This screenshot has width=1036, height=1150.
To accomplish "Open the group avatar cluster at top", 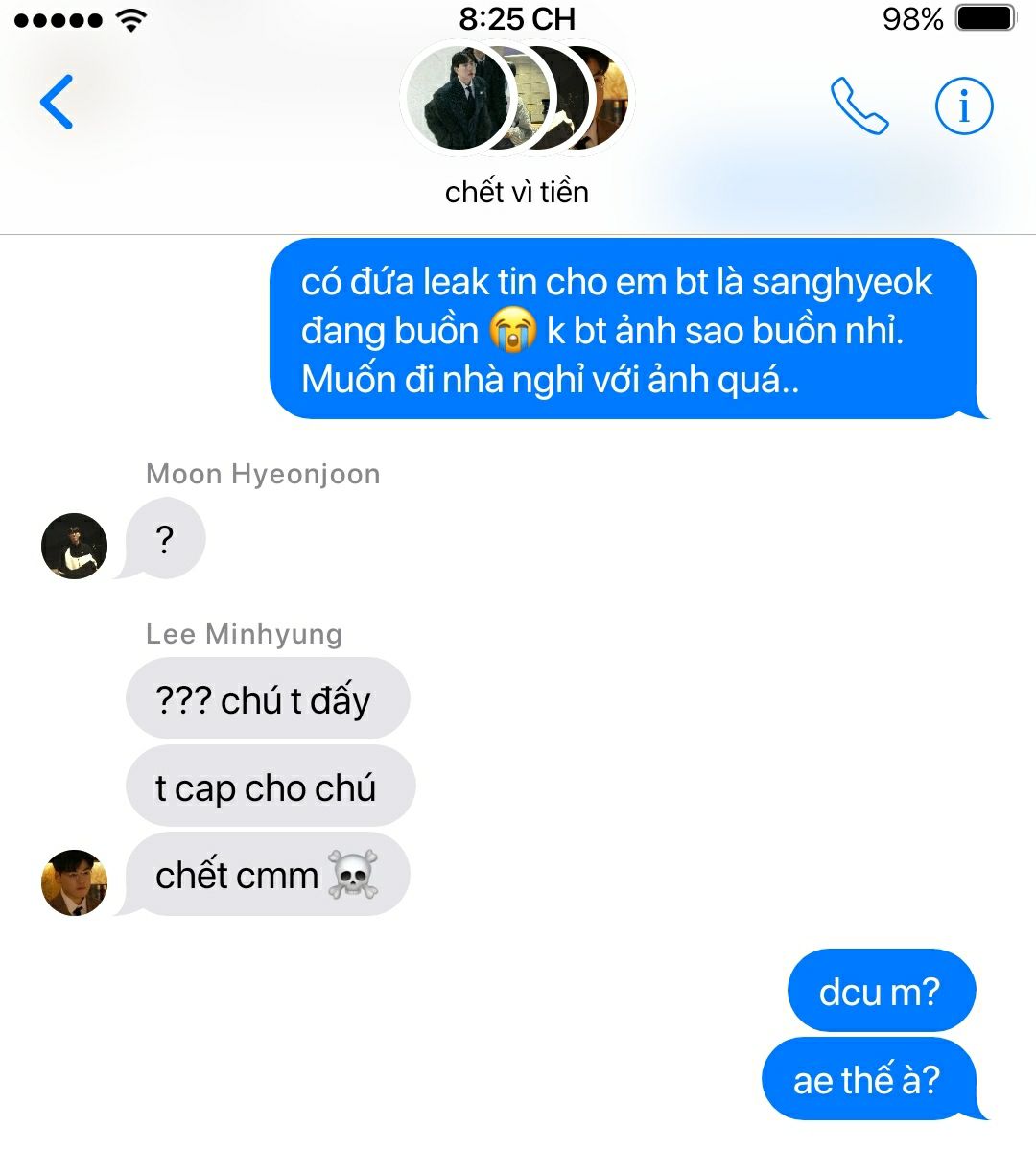I will tap(517, 98).
